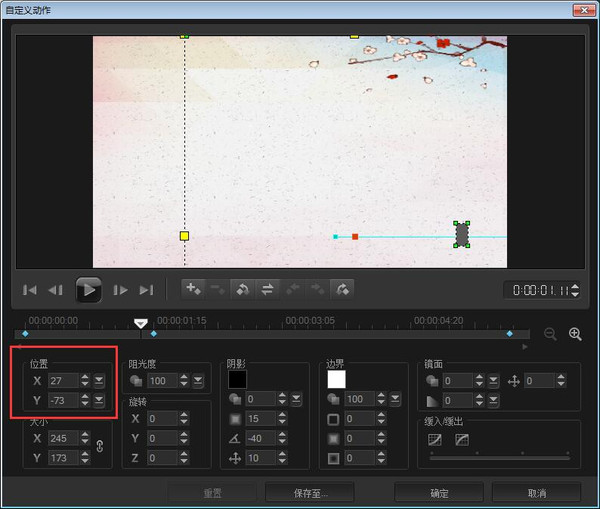Open the opacity 100 slider dropdown
Screen dimensions: 600x509
tap(198, 380)
